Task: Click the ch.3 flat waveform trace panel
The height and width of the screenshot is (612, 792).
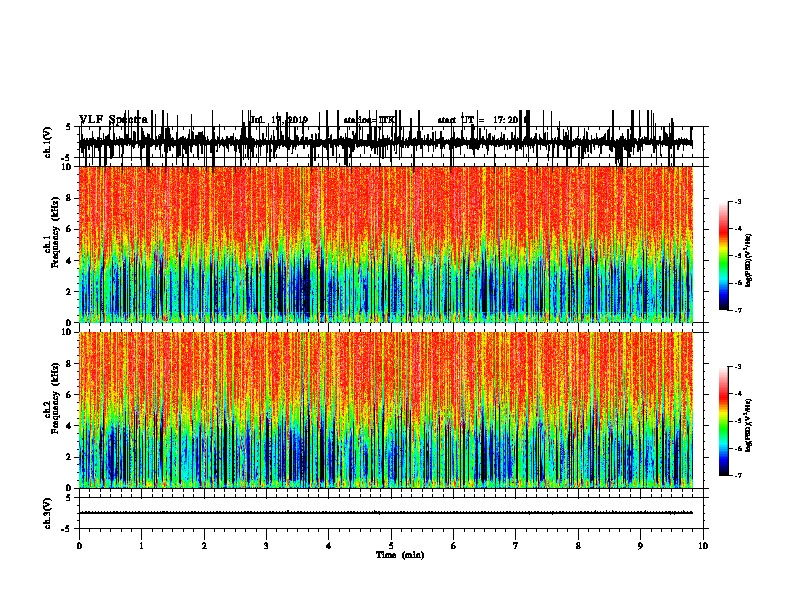Action: 391,513
